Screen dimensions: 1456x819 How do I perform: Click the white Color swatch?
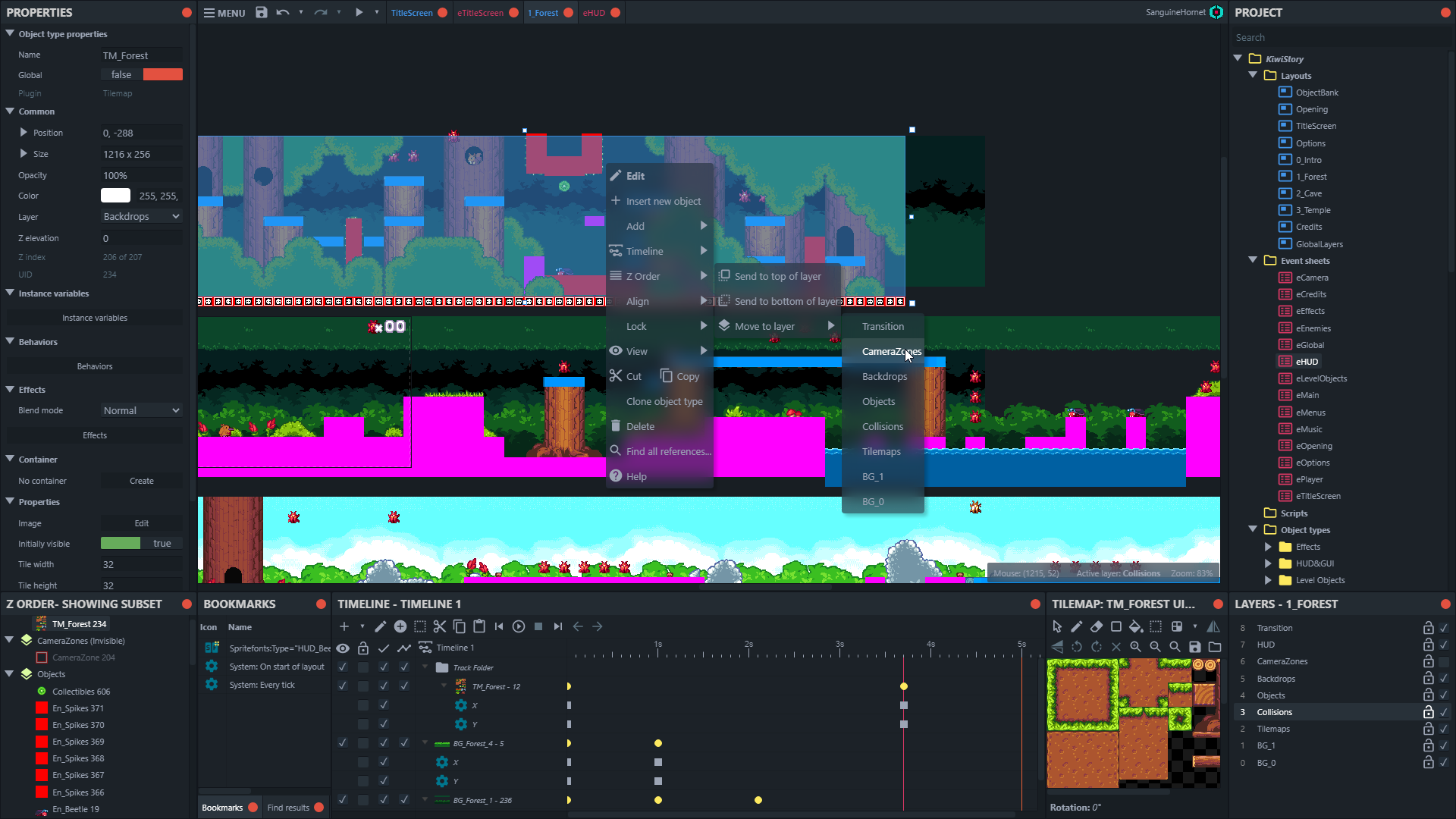115,196
